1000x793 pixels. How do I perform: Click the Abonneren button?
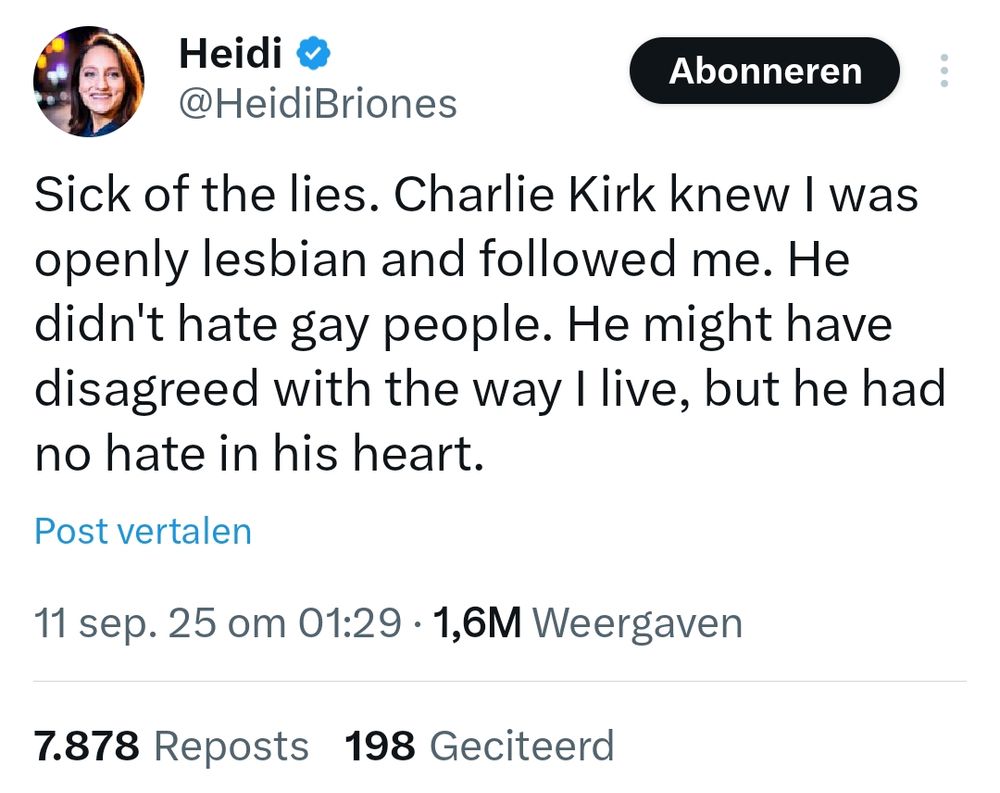764,71
